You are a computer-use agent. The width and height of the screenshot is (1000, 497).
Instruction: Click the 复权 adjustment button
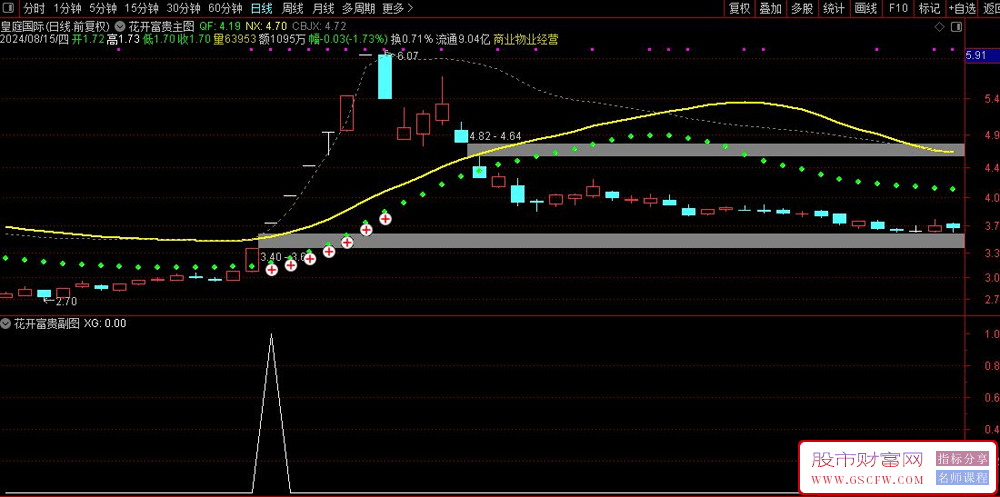click(739, 8)
